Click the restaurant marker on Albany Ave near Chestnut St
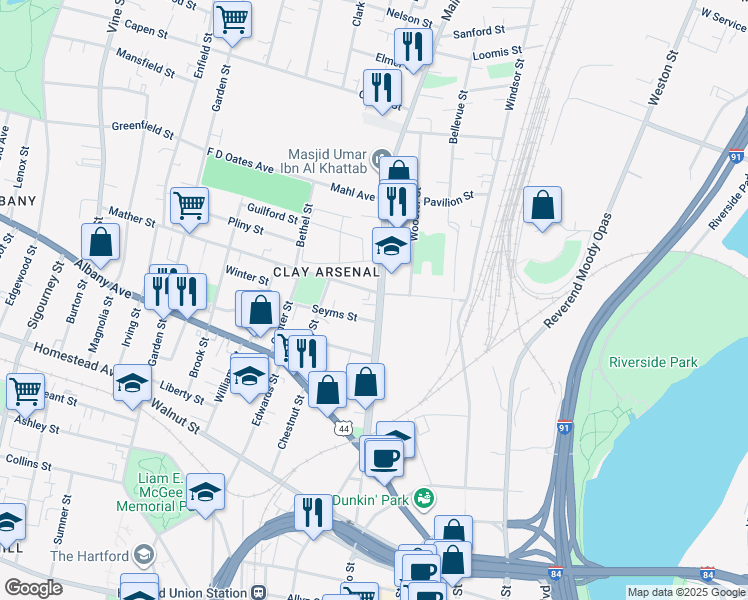Image resolution: width=748 pixels, height=600 pixels. pos(308,353)
